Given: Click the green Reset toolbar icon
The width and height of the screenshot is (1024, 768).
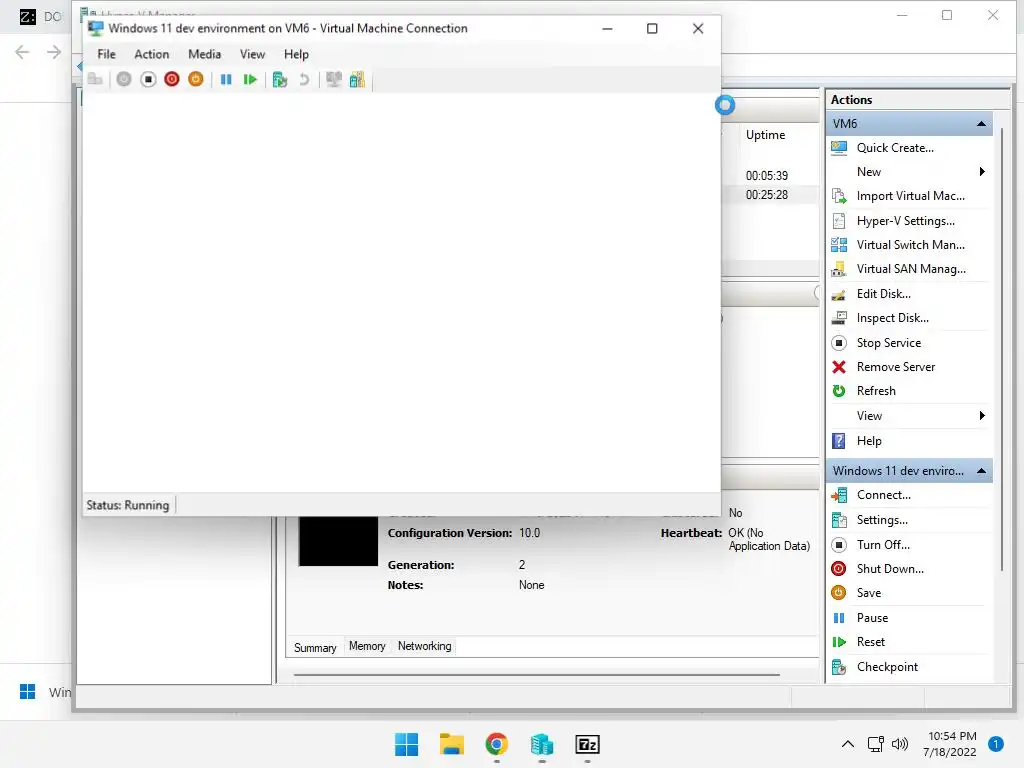Looking at the screenshot, I should click(x=250, y=80).
